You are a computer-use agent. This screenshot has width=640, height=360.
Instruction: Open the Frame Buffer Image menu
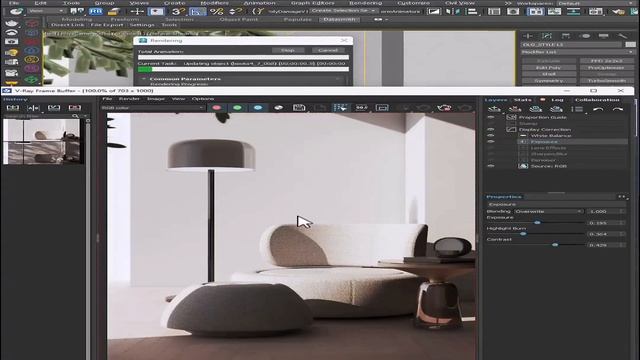pos(156,99)
